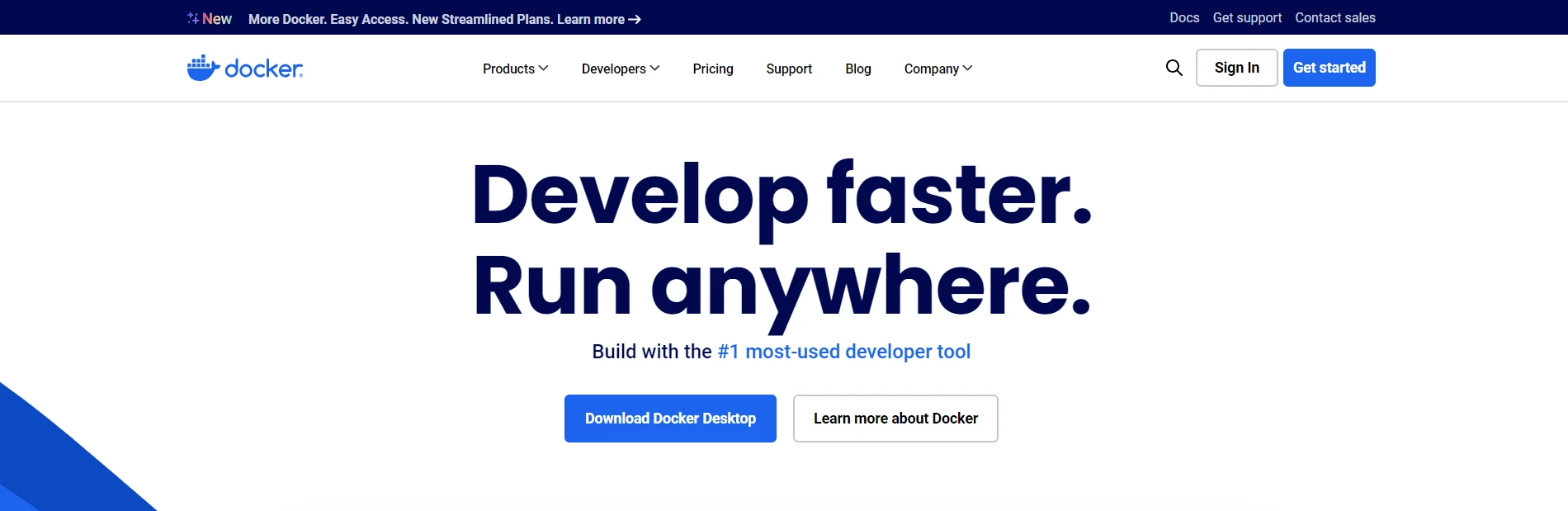
Task: Follow the #1 most-used developer tool link
Action: pos(843,352)
